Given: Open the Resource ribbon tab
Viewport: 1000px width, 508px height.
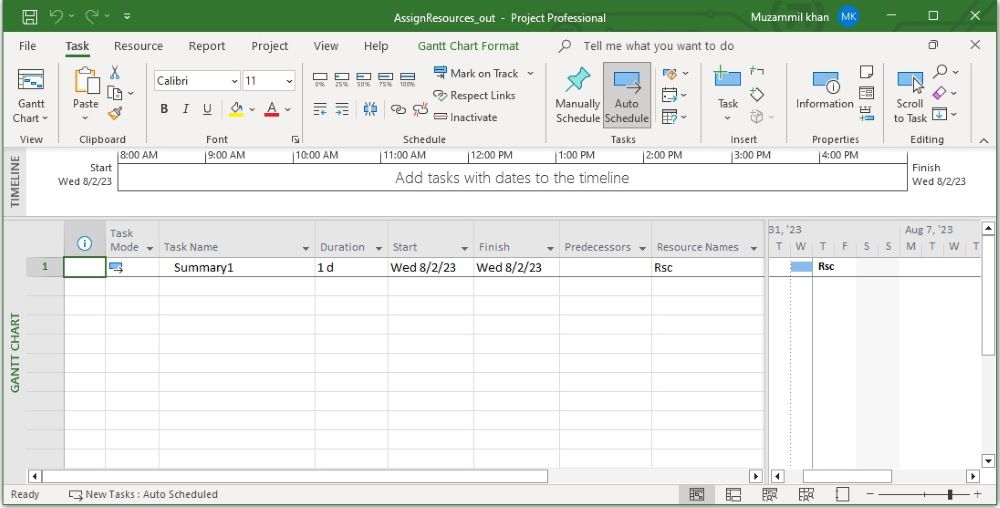Looking at the screenshot, I should click(138, 46).
